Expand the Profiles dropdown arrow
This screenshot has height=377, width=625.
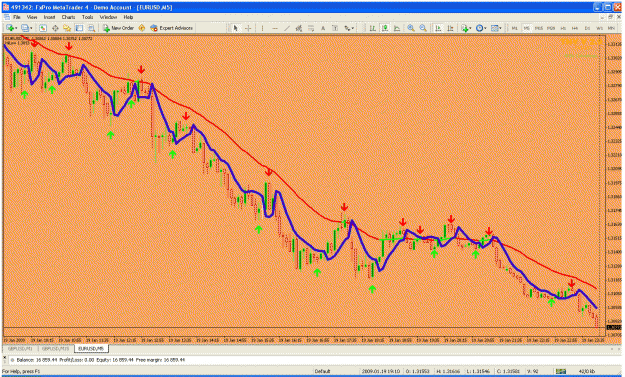click(x=31, y=28)
